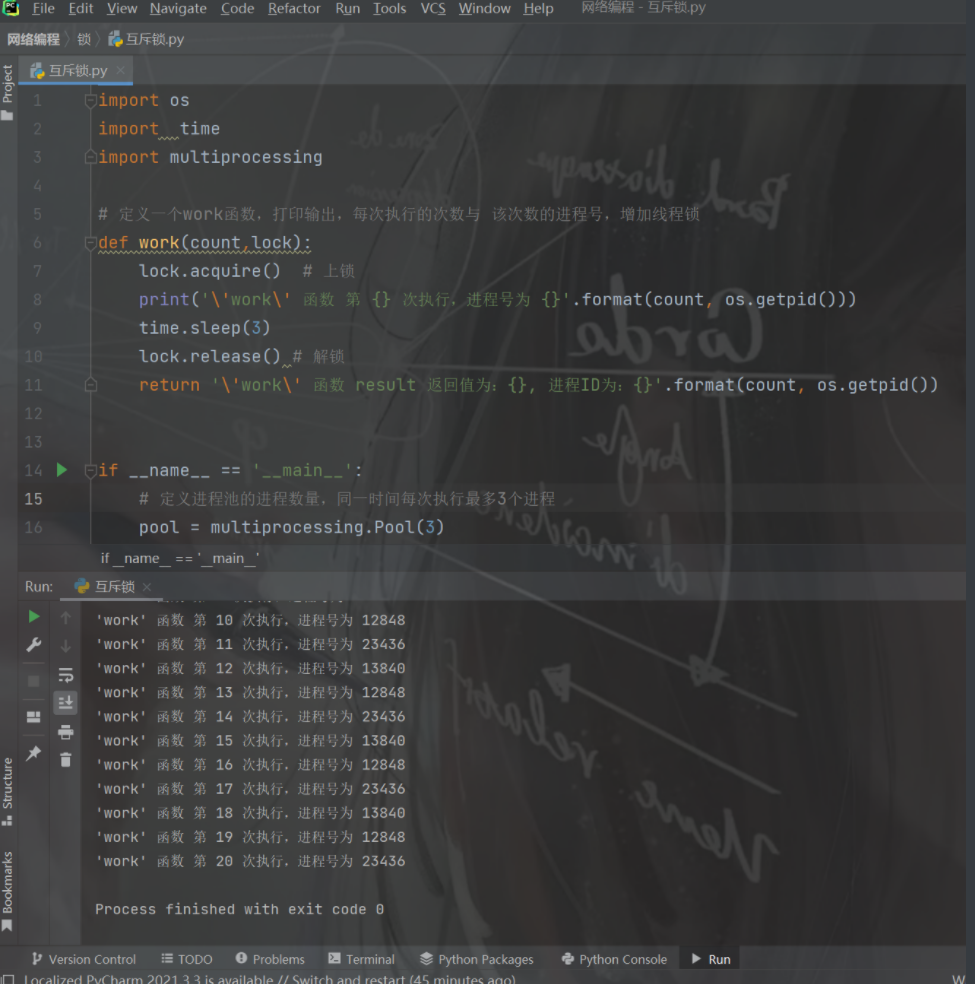Open the Version Control tool window

point(83,960)
